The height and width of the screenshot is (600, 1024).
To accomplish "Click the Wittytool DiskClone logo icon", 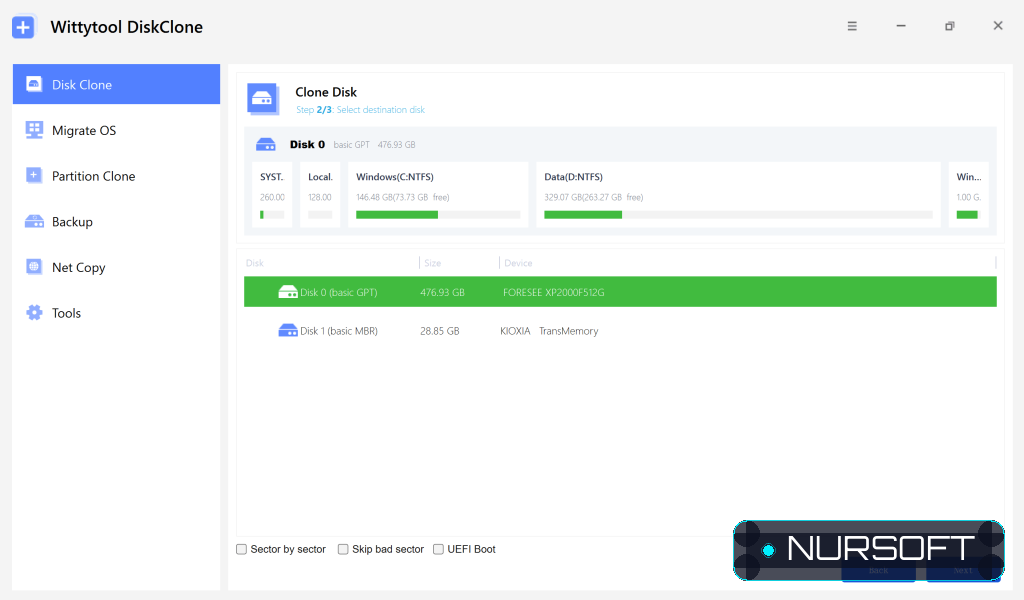I will 24,27.
